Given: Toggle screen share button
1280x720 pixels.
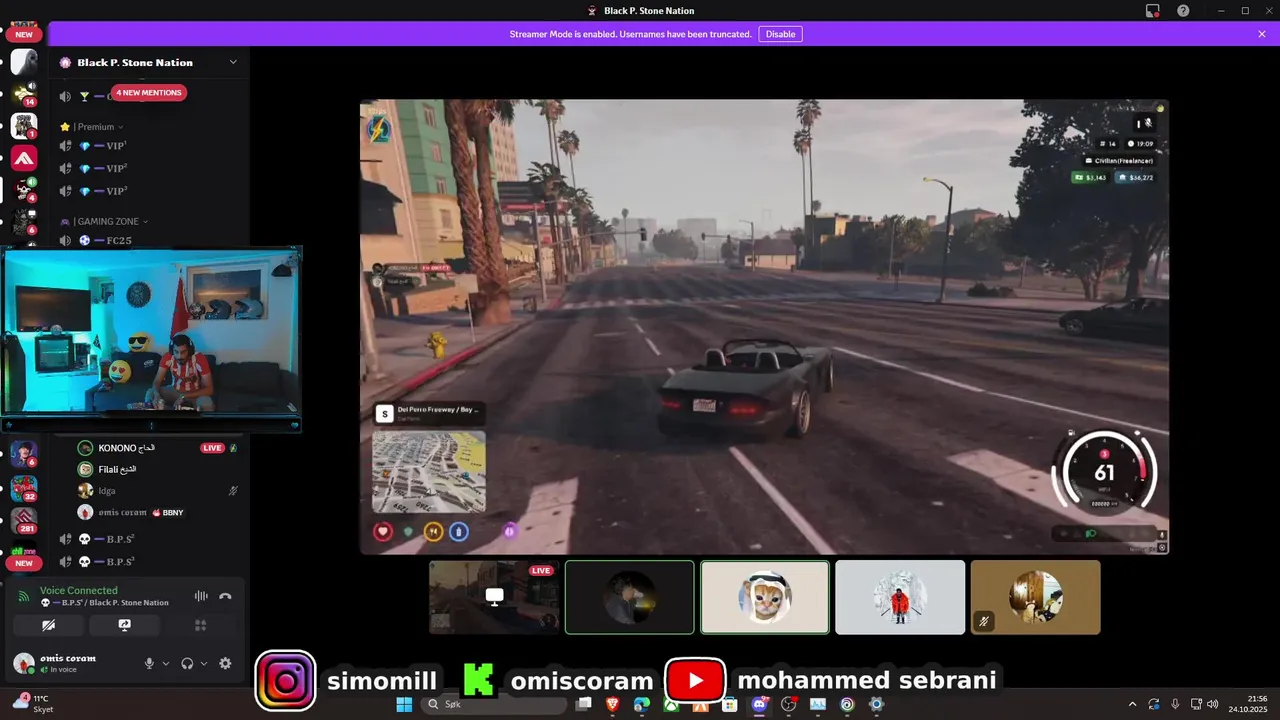Looking at the screenshot, I should point(124,625).
